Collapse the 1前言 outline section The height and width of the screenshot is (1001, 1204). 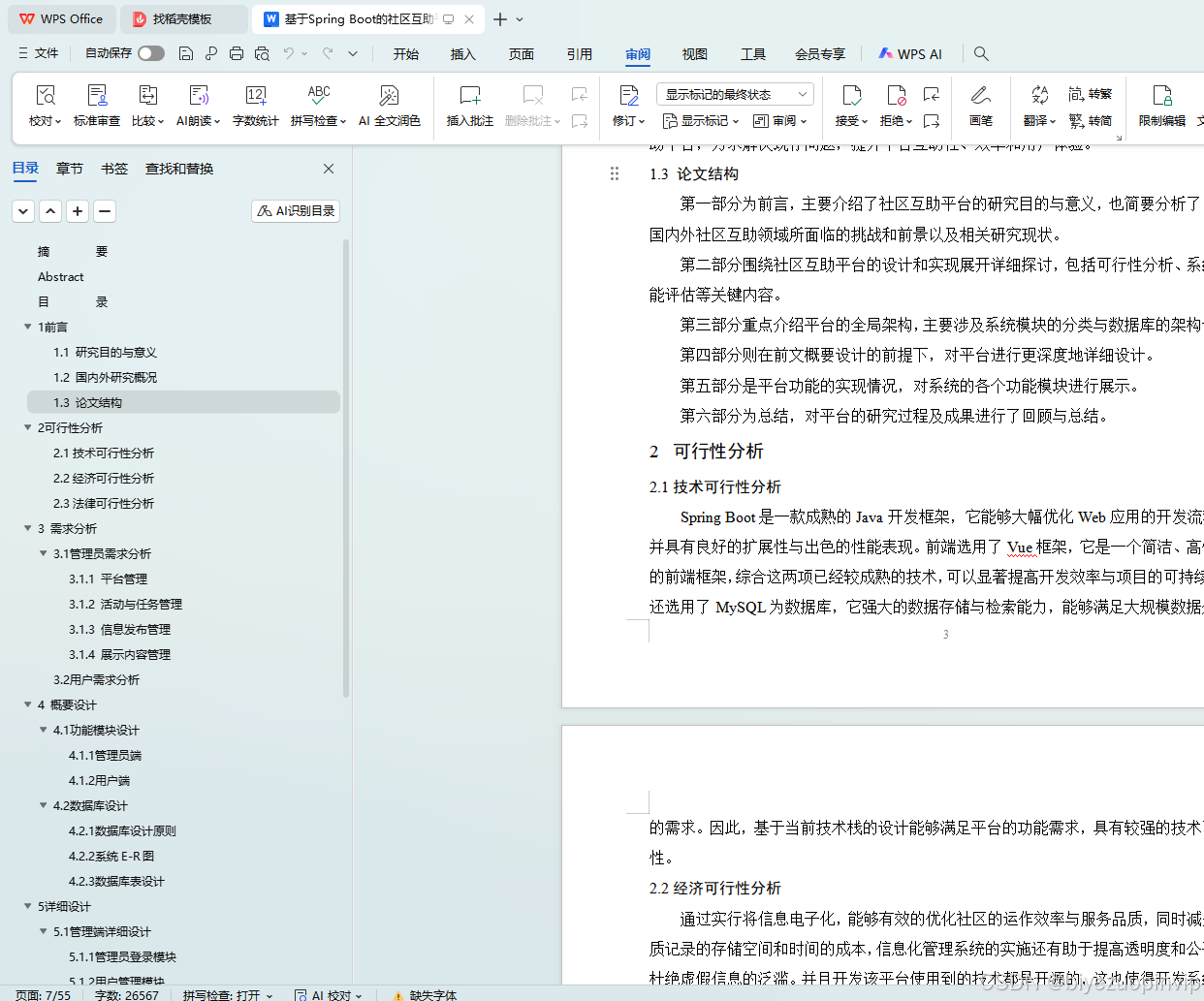coord(27,327)
